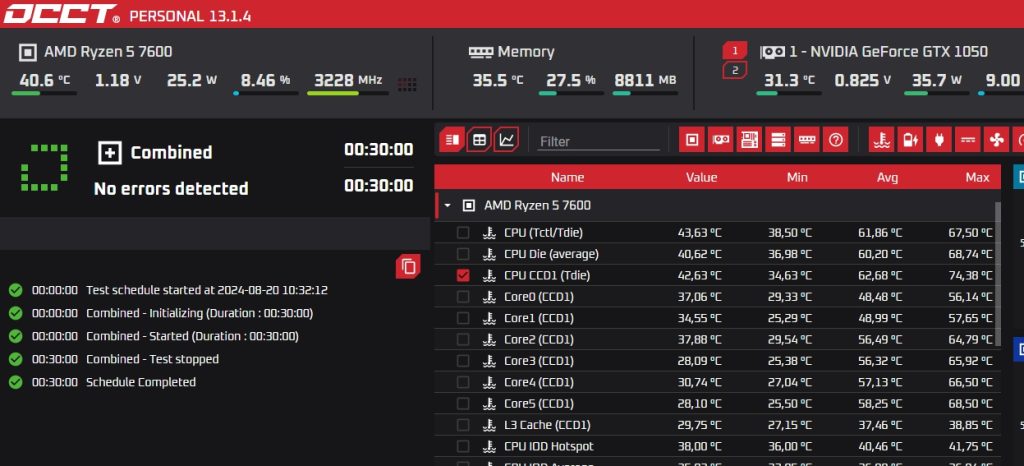
Task: Click the CPU CCD1 (Tdie) max value 74,38 °C
Action: point(970,275)
